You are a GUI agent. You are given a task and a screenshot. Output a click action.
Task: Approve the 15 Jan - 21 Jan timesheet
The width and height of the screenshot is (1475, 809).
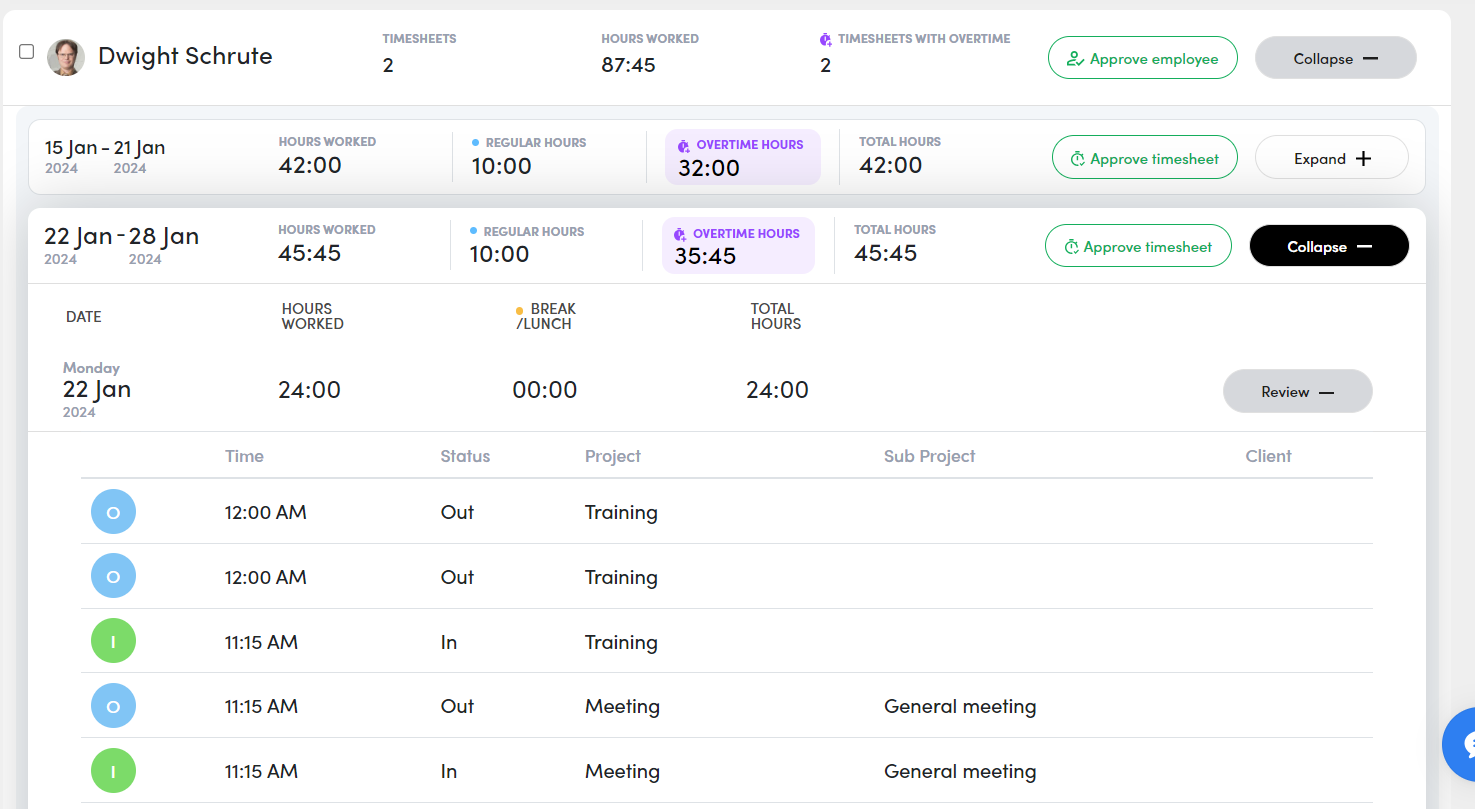(1145, 158)
